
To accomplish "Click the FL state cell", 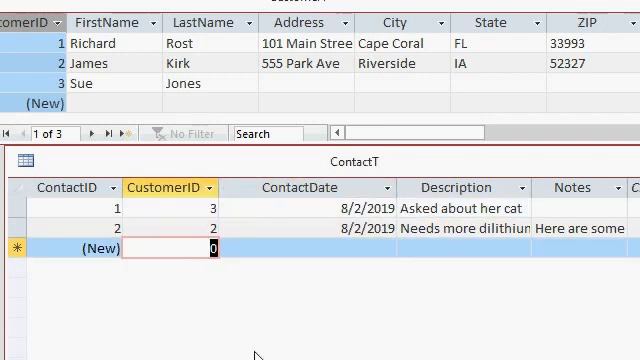I will [498, 43].
